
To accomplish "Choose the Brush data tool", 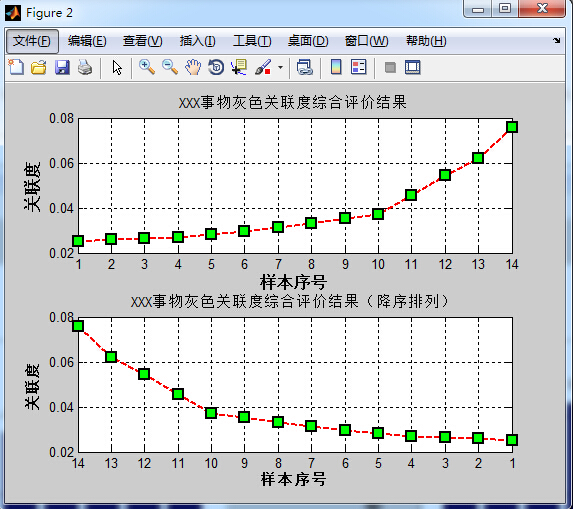I will point(263,68).
